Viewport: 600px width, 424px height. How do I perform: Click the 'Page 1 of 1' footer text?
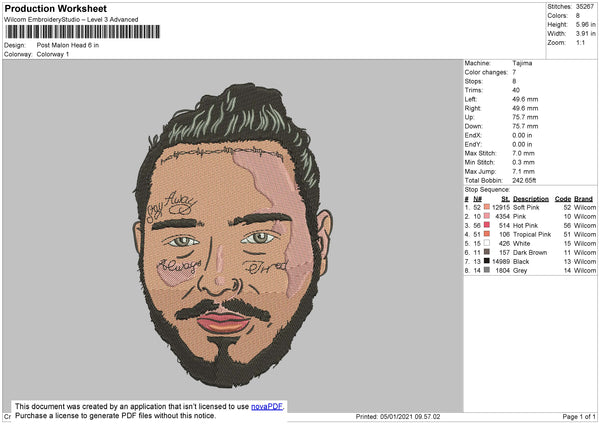click(579, 416)
